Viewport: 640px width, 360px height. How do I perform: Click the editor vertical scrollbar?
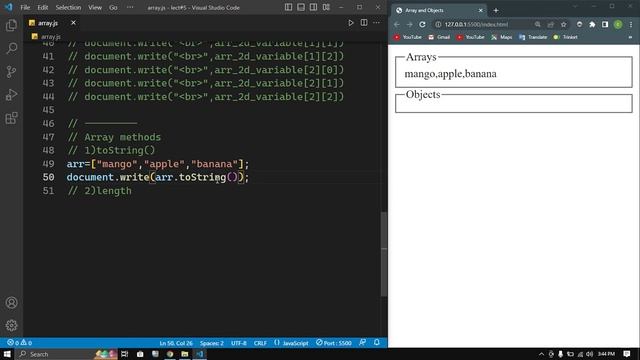coord(384,254)
